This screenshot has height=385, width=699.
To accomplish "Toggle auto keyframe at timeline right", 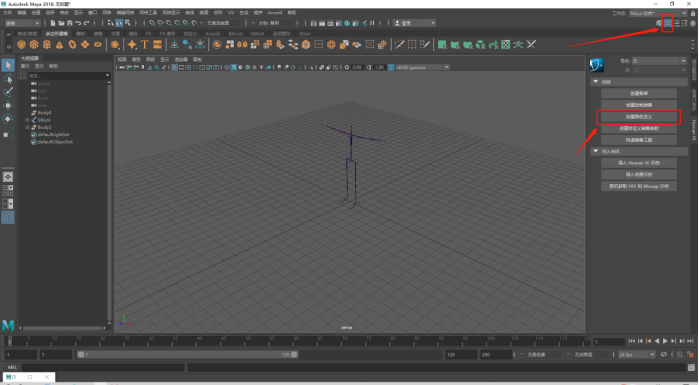I will pos(679,354).
